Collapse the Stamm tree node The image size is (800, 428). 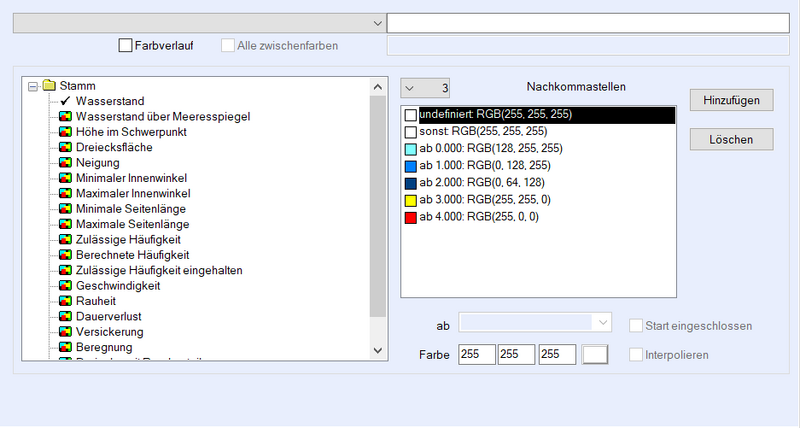click(33, 86)
